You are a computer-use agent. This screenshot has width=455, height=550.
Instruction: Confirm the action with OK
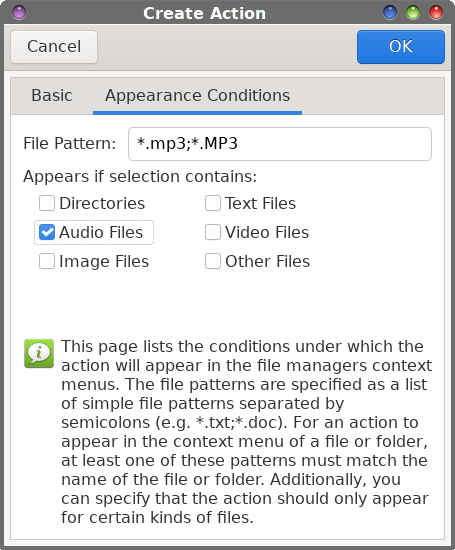401,47
